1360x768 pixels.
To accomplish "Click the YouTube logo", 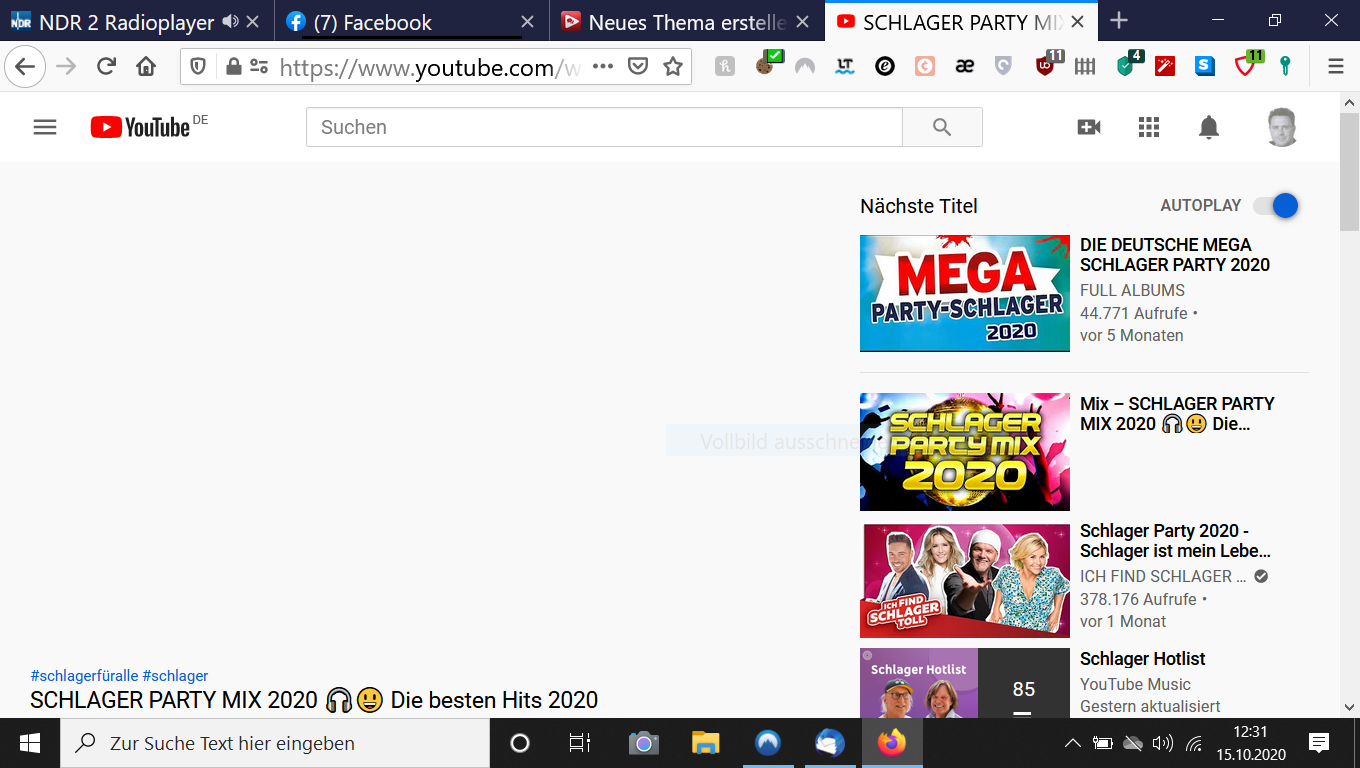I will [140, 127].
